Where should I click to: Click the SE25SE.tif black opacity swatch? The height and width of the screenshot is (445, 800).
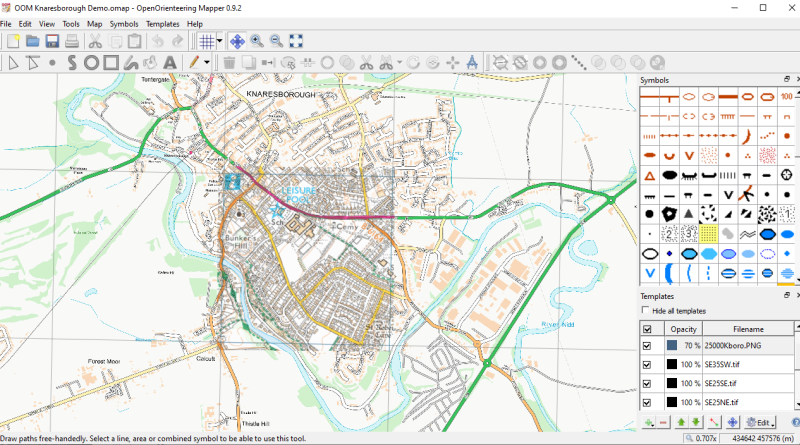[671, 383]
